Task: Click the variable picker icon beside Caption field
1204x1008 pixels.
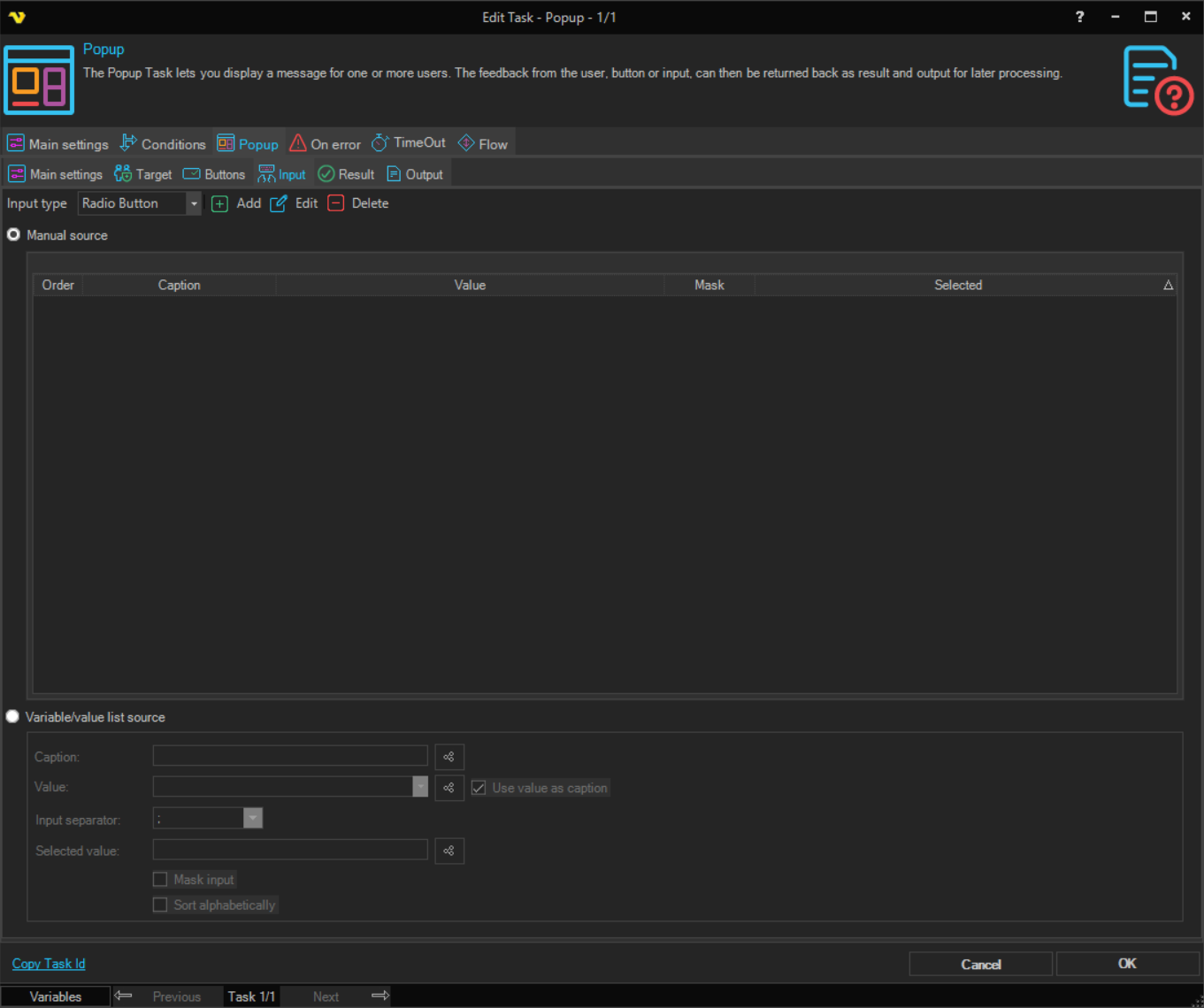Action: click(449, 757)
